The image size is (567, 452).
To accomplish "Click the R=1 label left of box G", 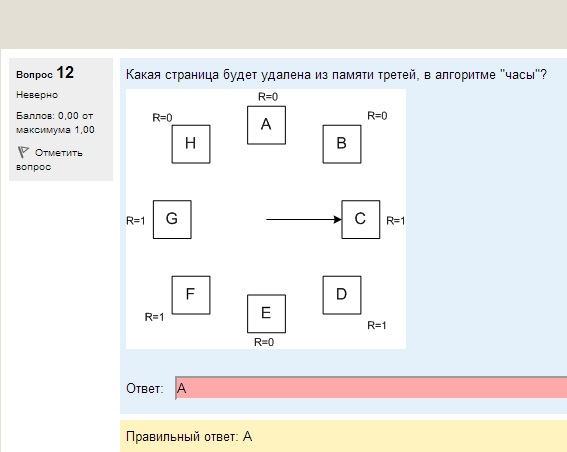I will [x=136, y=221].
